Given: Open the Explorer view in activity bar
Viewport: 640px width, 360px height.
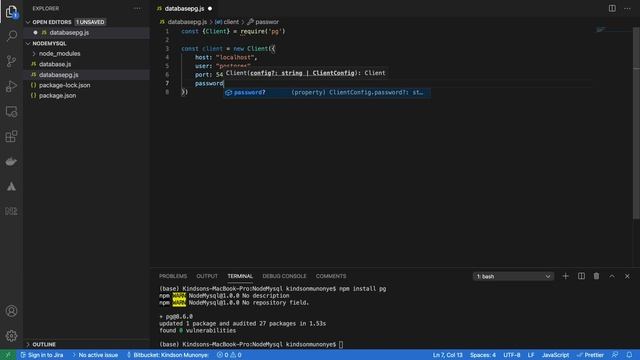Looking at the screenshot, I should 11,12.
